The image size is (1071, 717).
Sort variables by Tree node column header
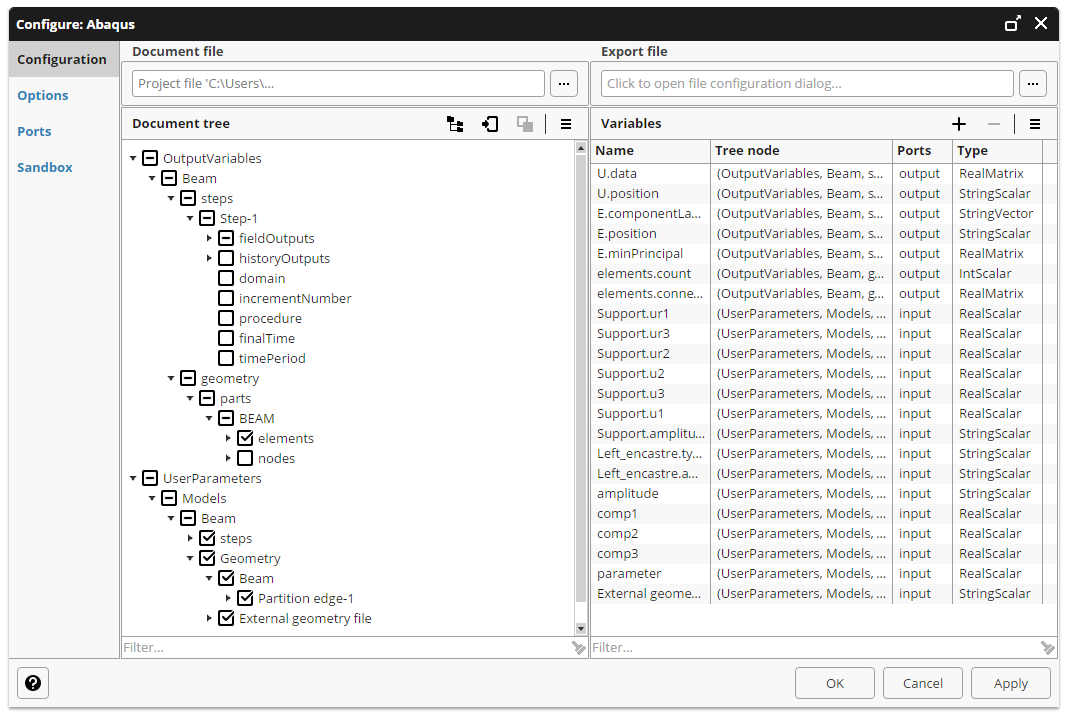point(801,151)
